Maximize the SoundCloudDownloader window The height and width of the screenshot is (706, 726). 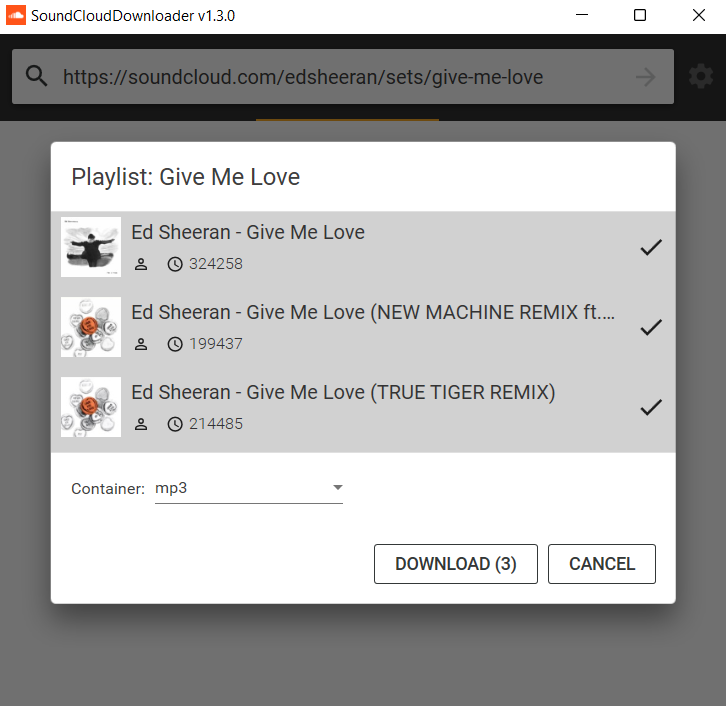click(x=640, y=15)
